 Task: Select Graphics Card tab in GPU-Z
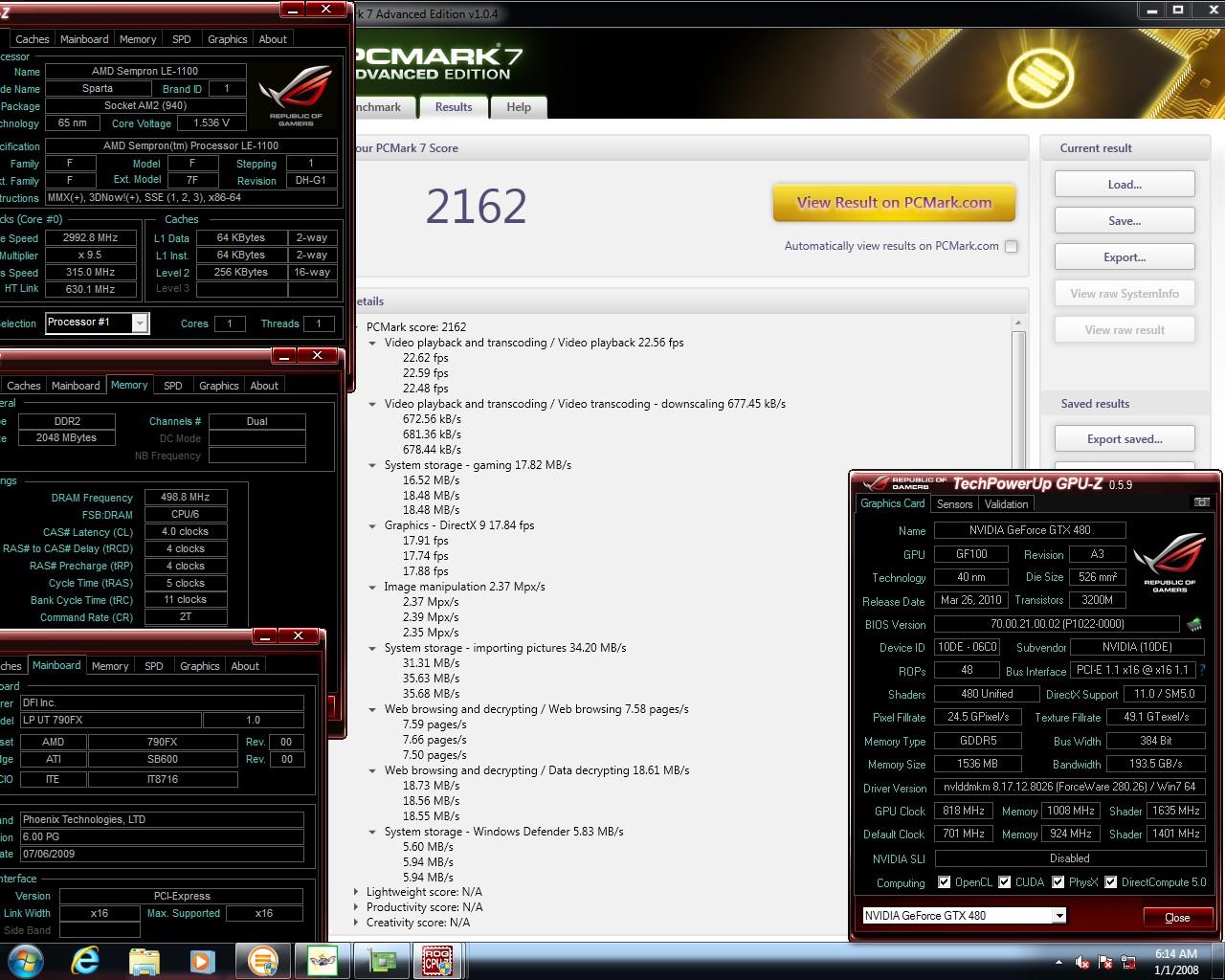tap(893, 503)
